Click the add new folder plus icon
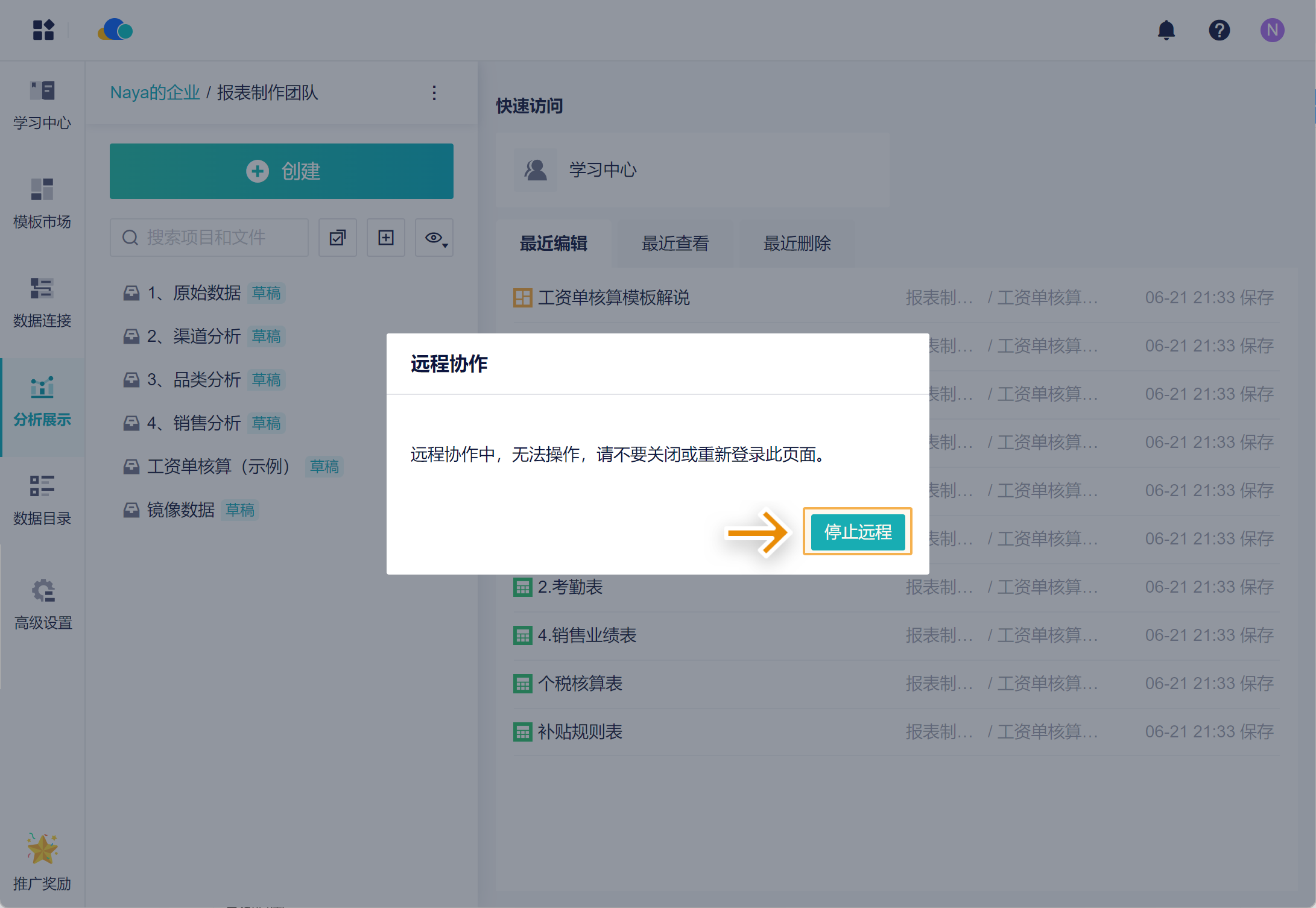This screenshot has width=1316, height=908. [x=386, y=238]
